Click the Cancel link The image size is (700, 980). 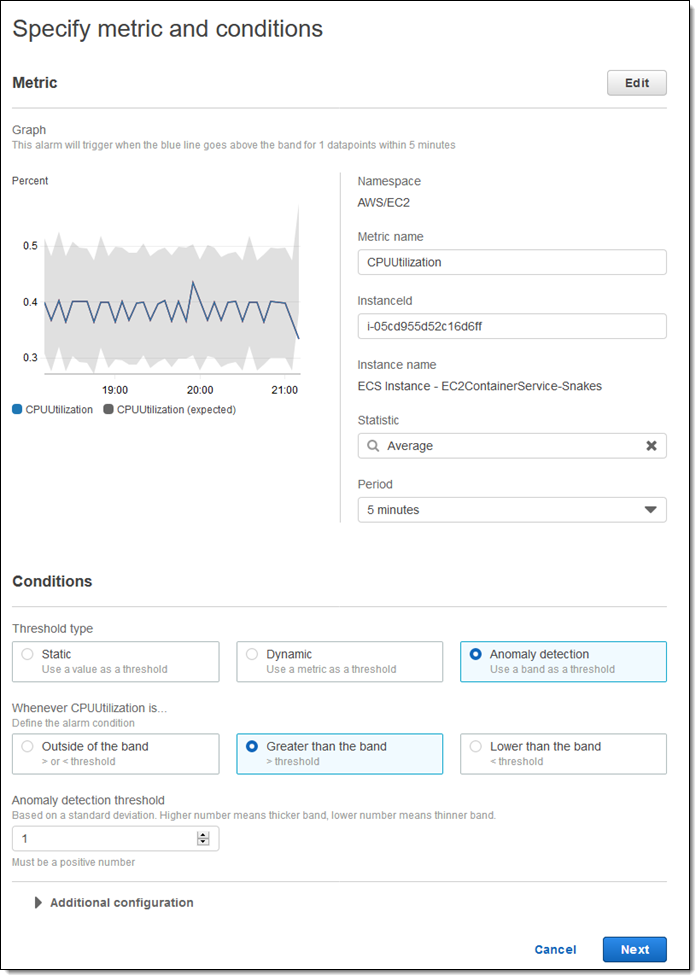click(x=555, y=950)
